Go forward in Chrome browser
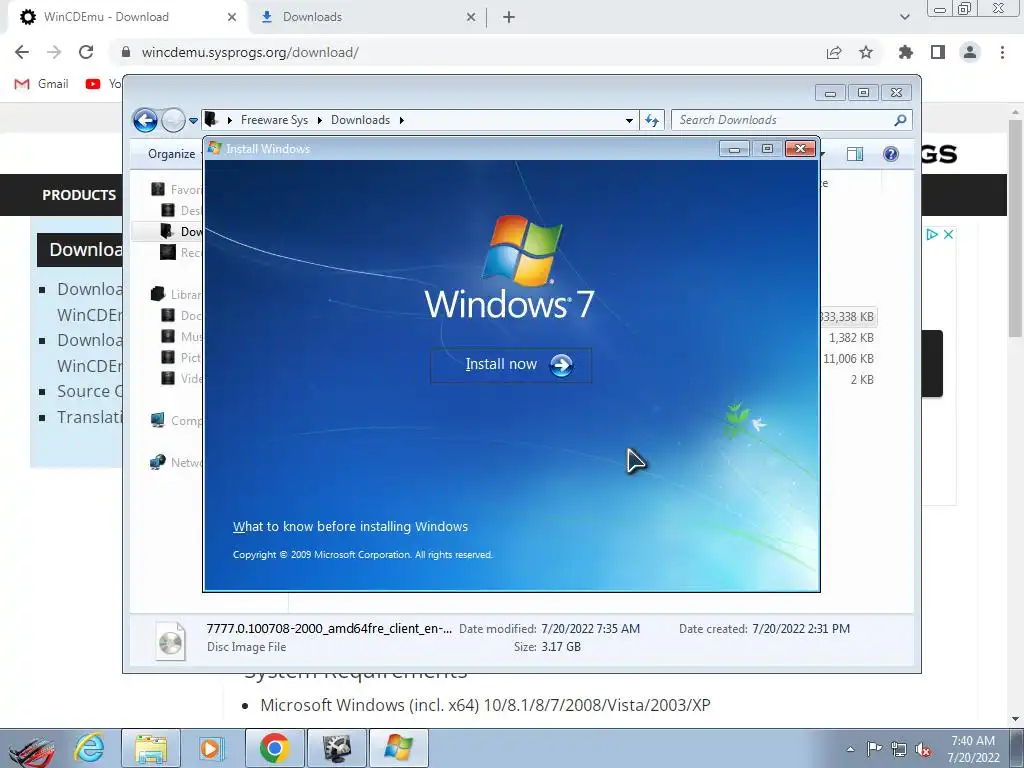 [54, 52]
